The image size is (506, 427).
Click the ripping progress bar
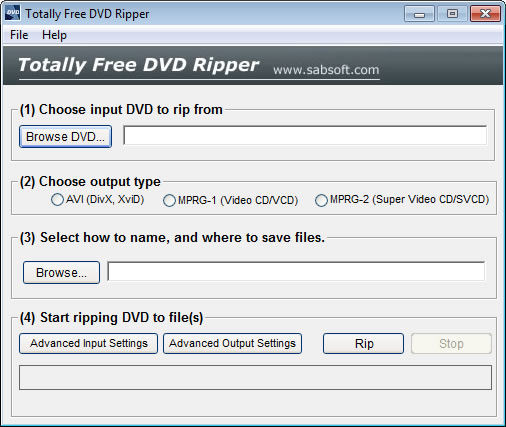tap(255, 377)
